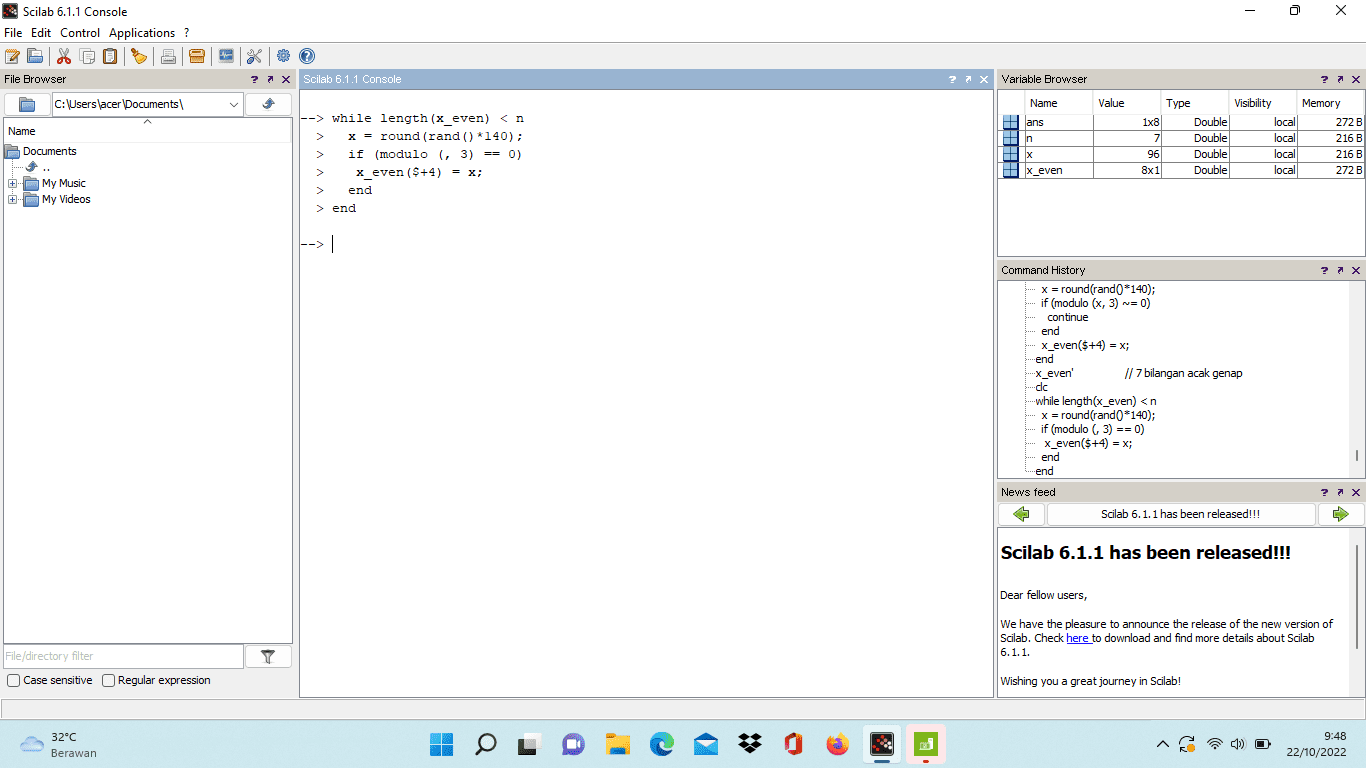1366x768 pixels.
Task: Open Firefox from taskbar
Action: [x=837, y=744]
